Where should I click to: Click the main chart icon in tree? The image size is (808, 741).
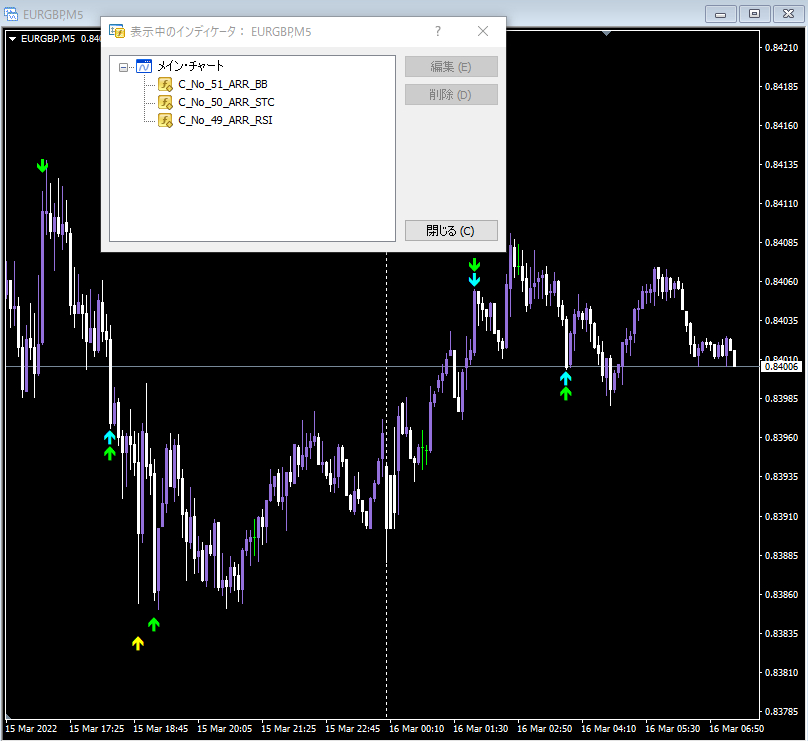[144, 66]
